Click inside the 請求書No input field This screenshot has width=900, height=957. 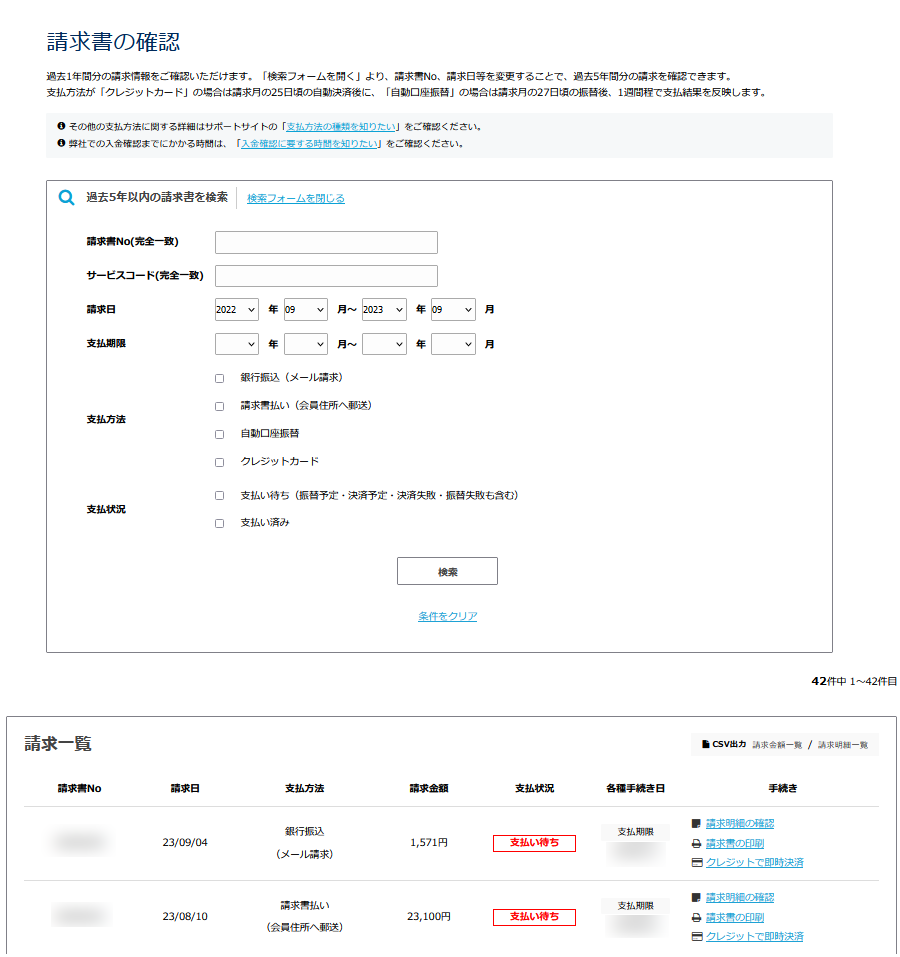click(x=326, y=242)
